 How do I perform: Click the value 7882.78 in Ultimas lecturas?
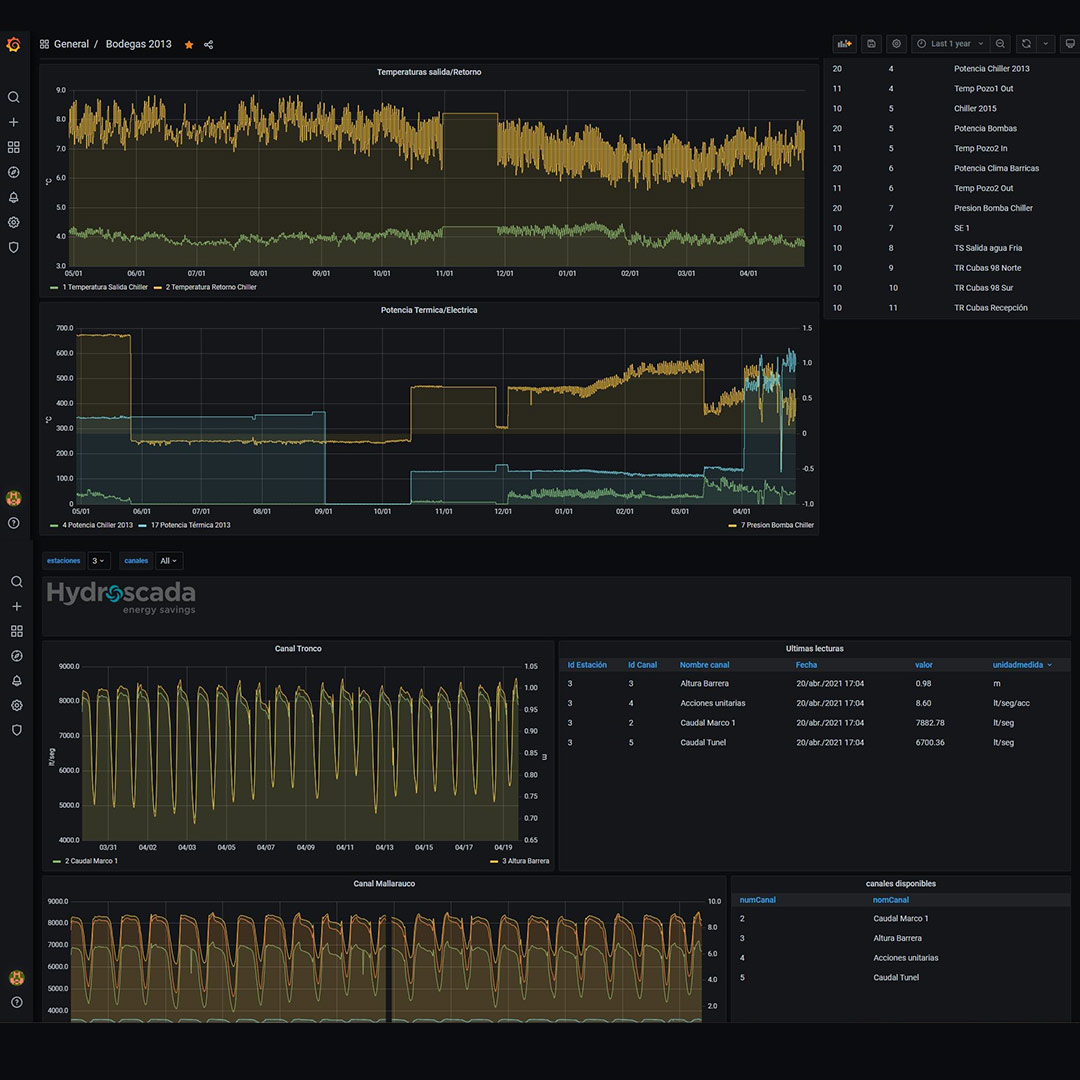[930, 723]
